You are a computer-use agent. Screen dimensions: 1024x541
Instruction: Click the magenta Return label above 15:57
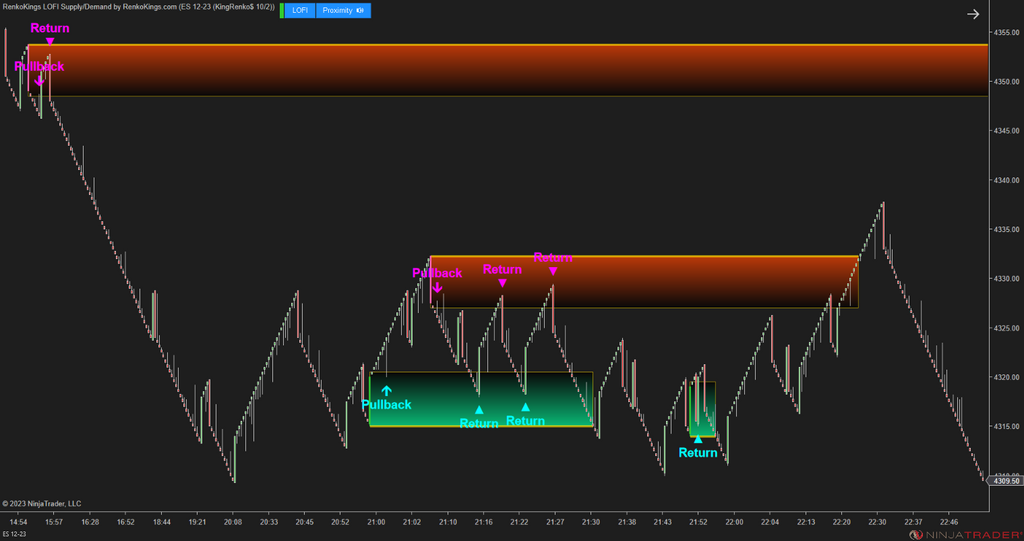(x=50, y=28)
